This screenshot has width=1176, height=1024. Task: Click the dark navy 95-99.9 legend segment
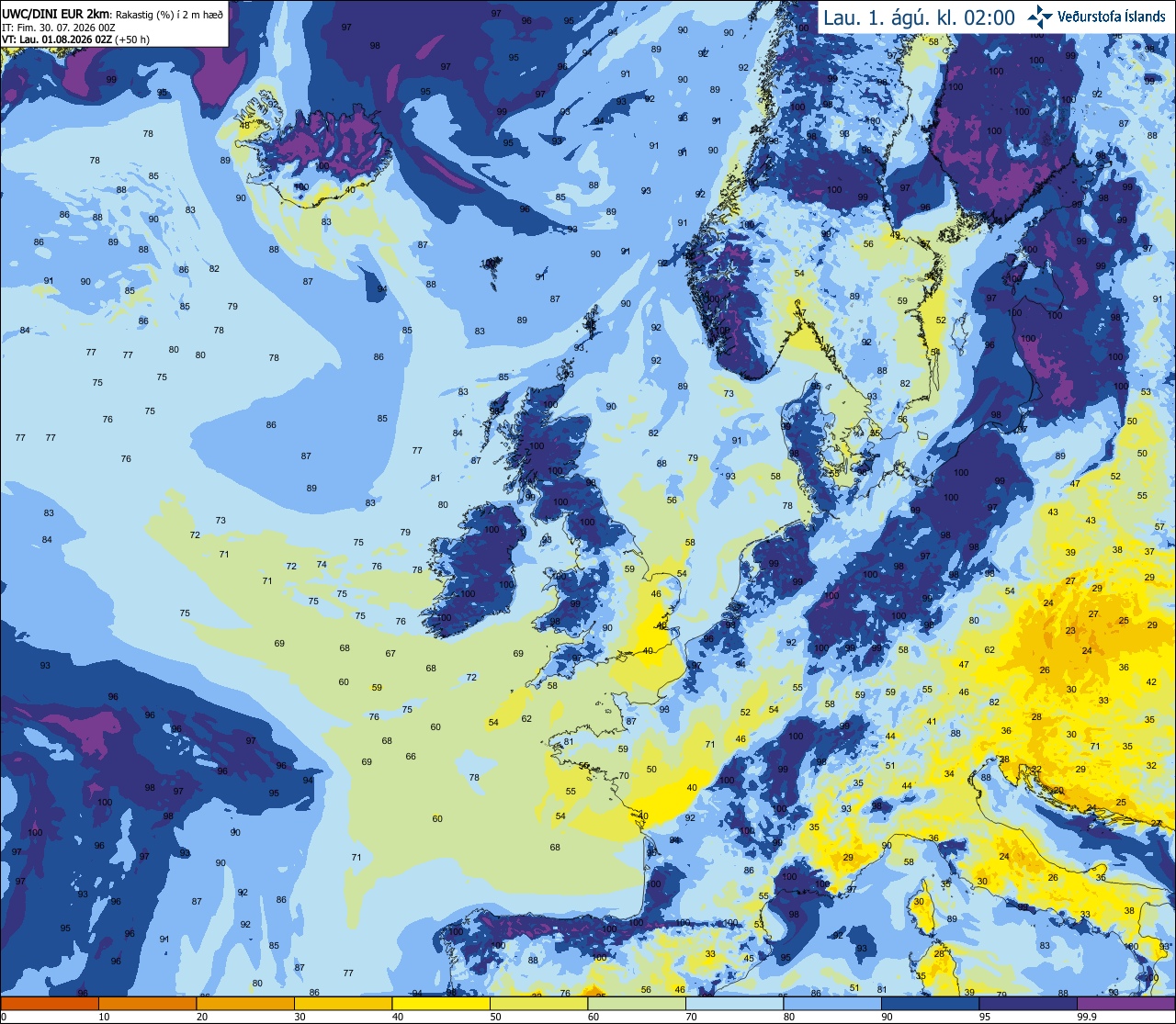point(1028,1003)
